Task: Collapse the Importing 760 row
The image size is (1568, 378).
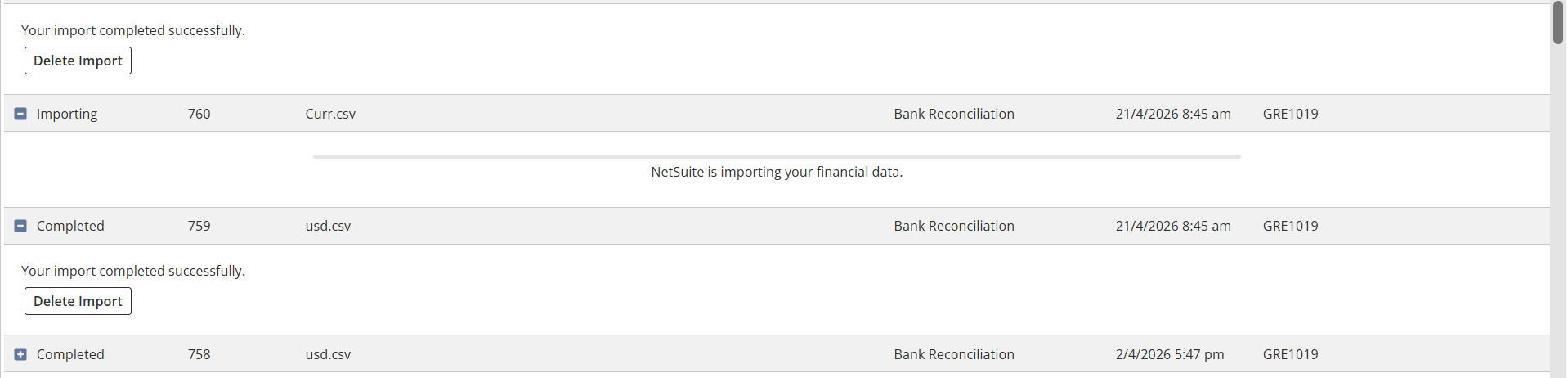Action: (20, 114)
